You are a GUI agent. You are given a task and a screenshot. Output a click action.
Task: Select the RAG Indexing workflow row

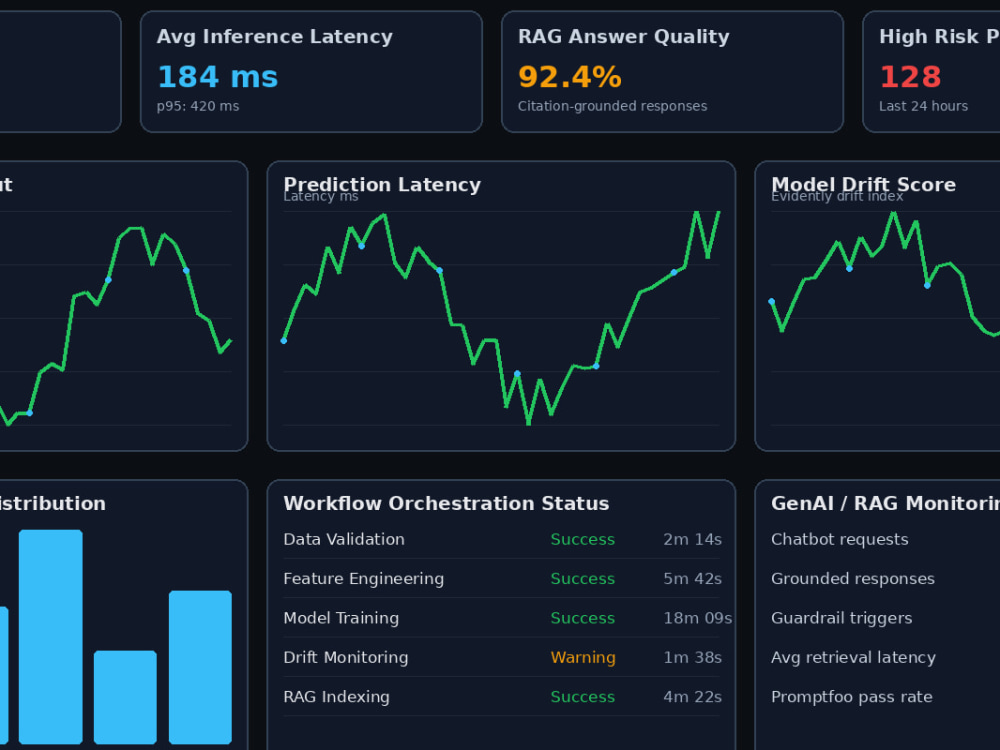(x=501, y=696)
